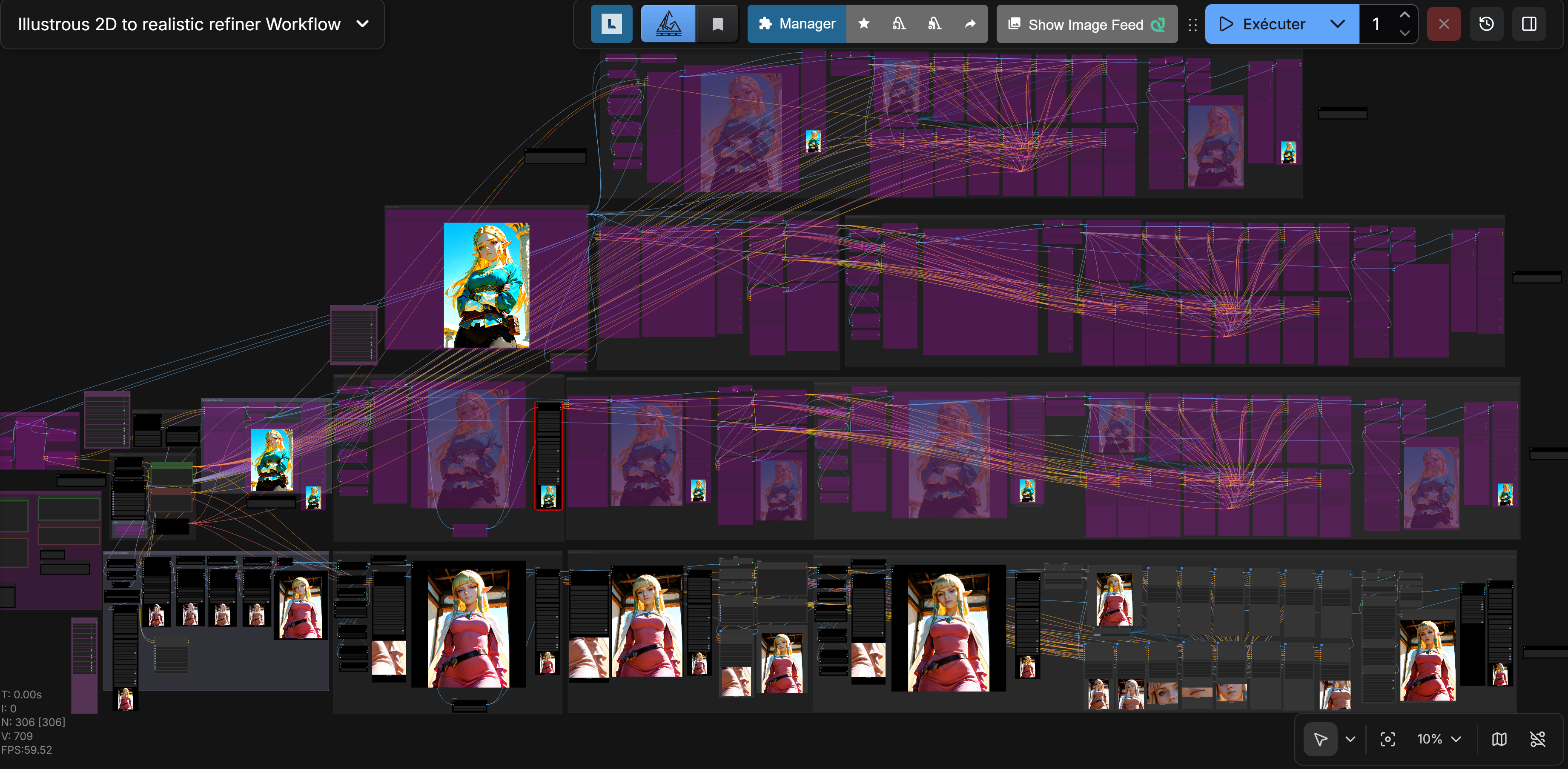
Task: Click the bookmark icon in the top toolbar
Action: click(x=718, y=24)
